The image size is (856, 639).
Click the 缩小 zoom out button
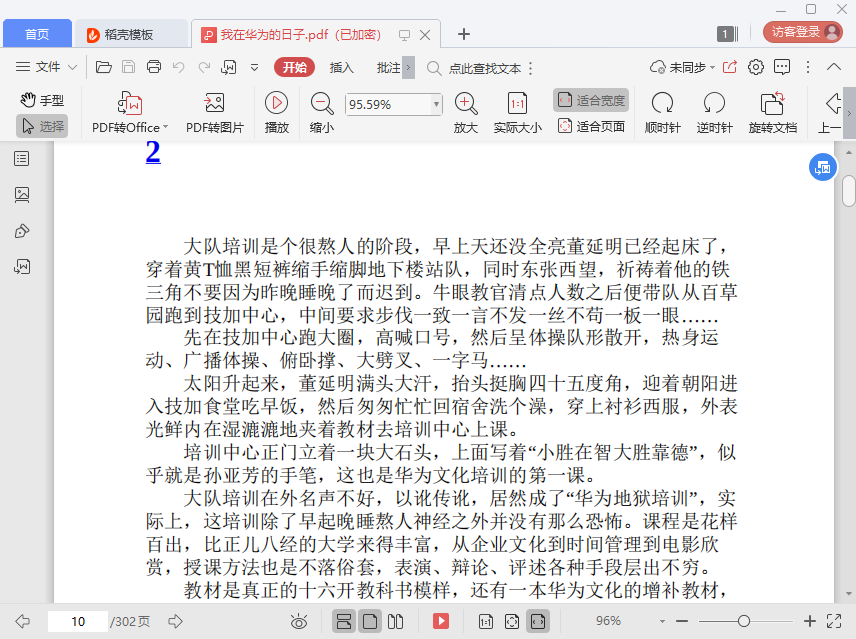point(322,112)
